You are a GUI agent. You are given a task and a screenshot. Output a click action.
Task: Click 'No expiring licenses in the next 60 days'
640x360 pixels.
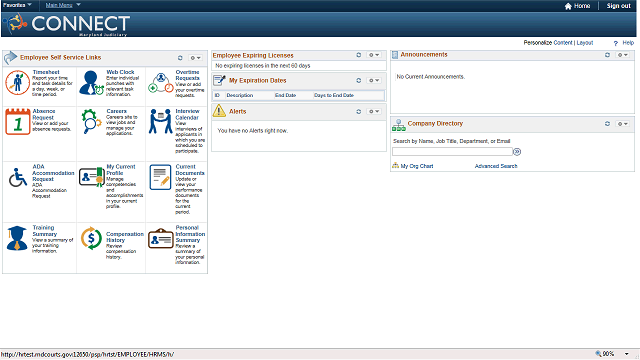click(263, 66)
